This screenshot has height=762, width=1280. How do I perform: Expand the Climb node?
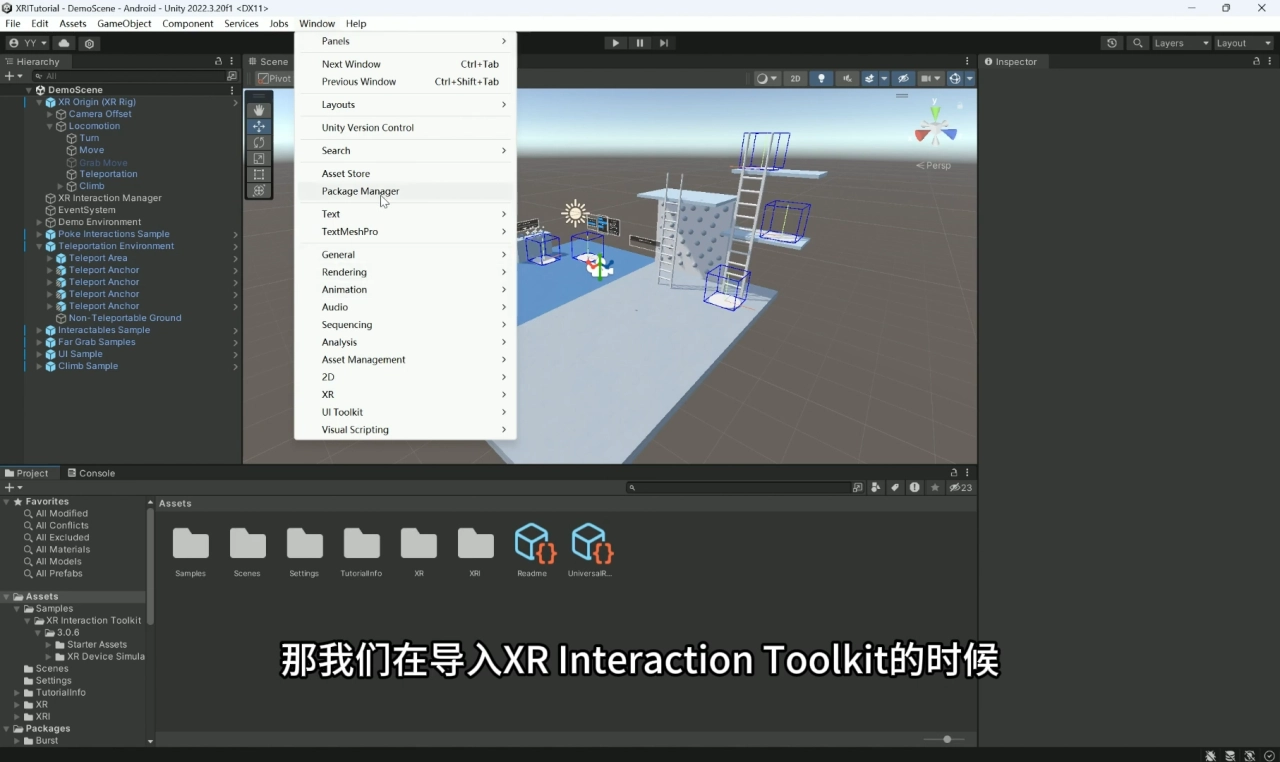tap(61, 186)
